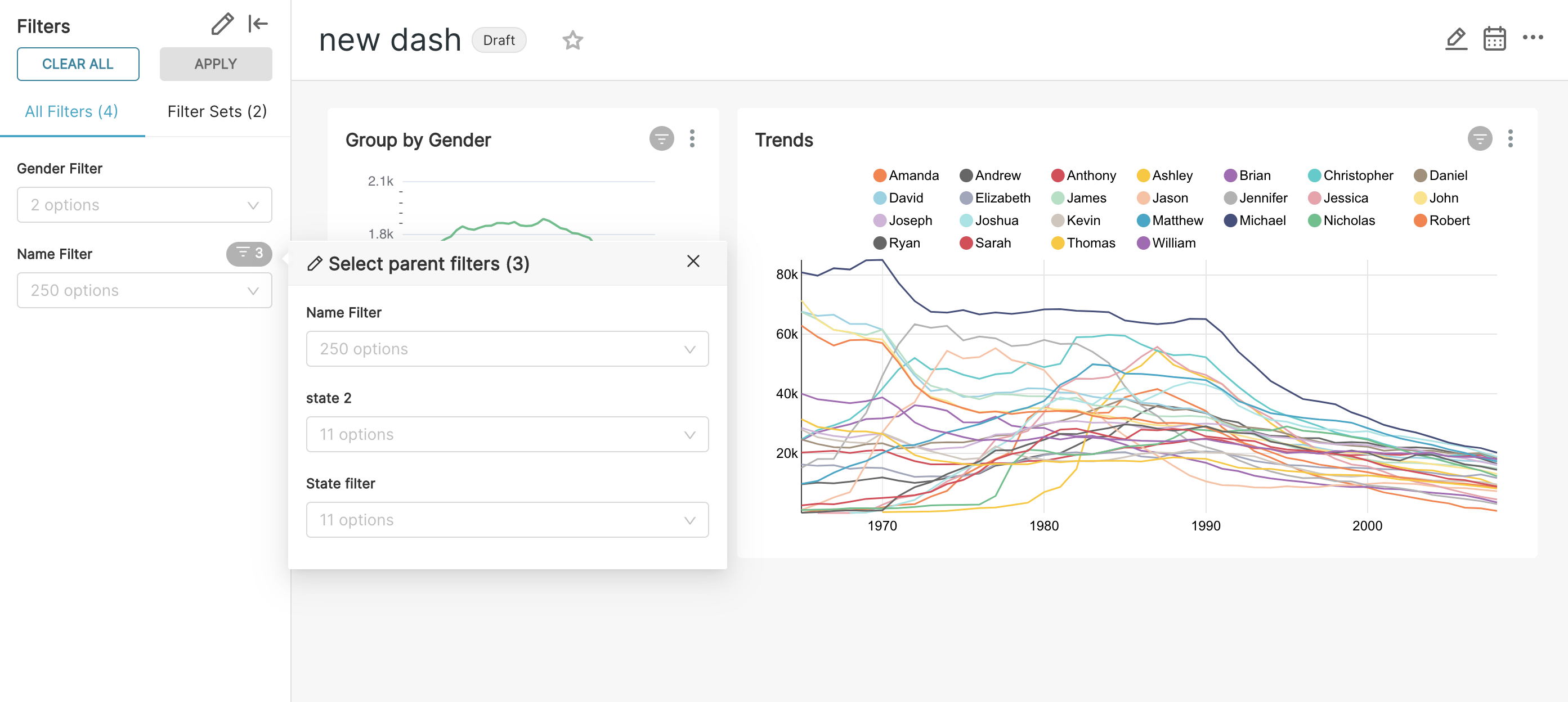Switch to Filter Sets tab

217,111
